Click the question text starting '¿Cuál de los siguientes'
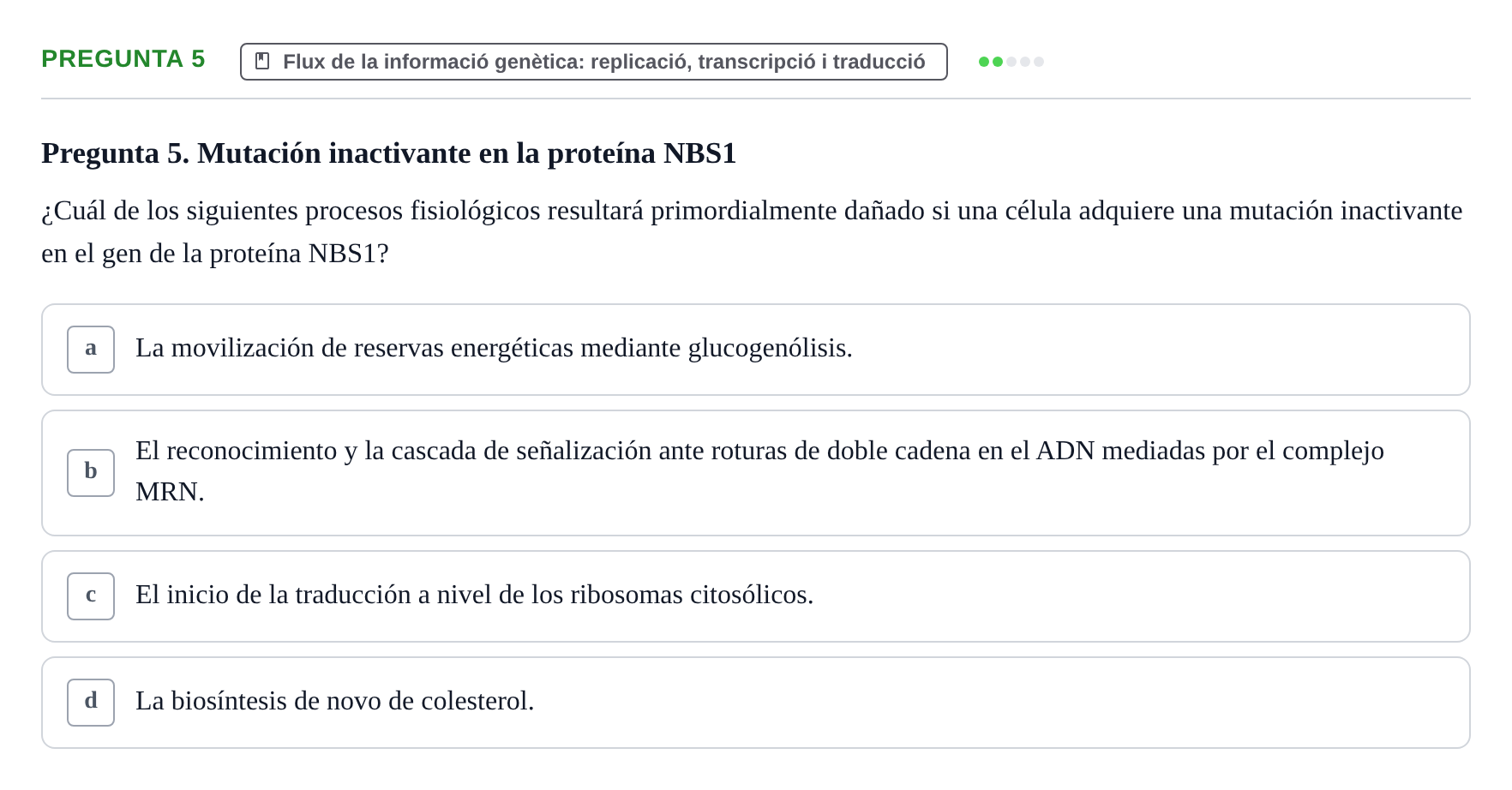This screenshot has height=790, width=1512. pyautogui.click(x=752, y=232)
